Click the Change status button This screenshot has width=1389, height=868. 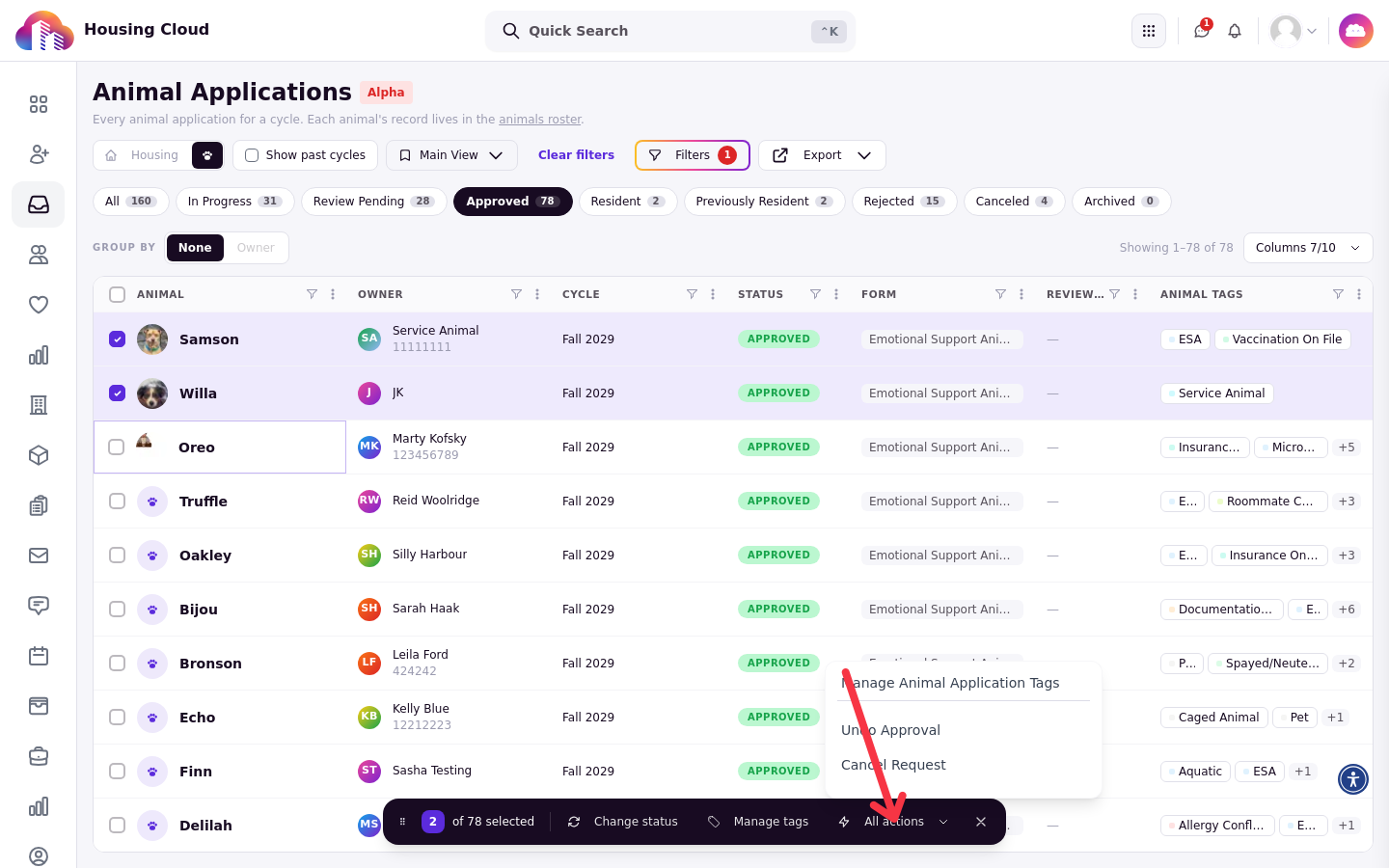(x=623, y=822)
